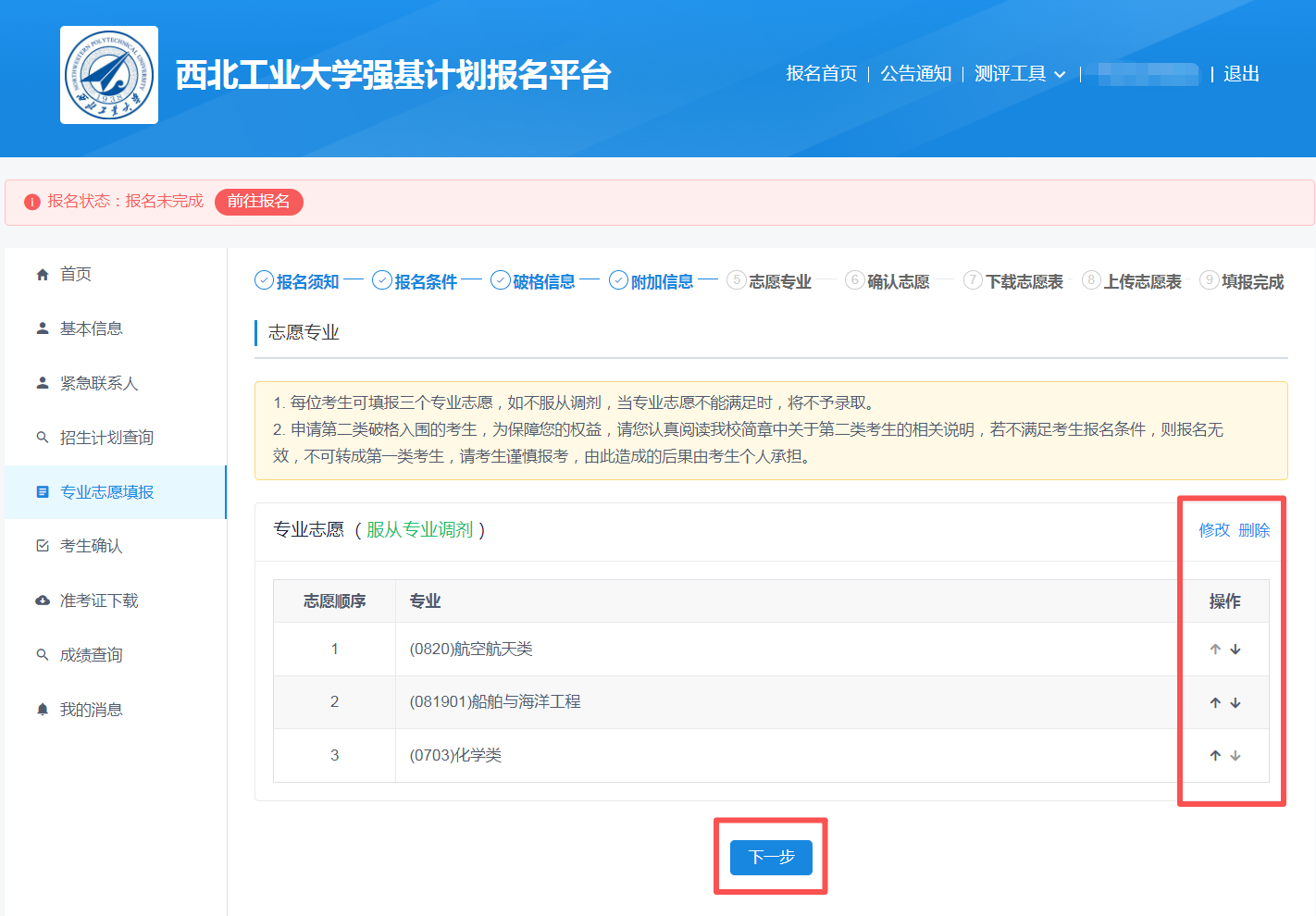This screenshot has width=1316, height=916.
Task: Open 公告通知 in the top navigation
Action: pos(915,74)
